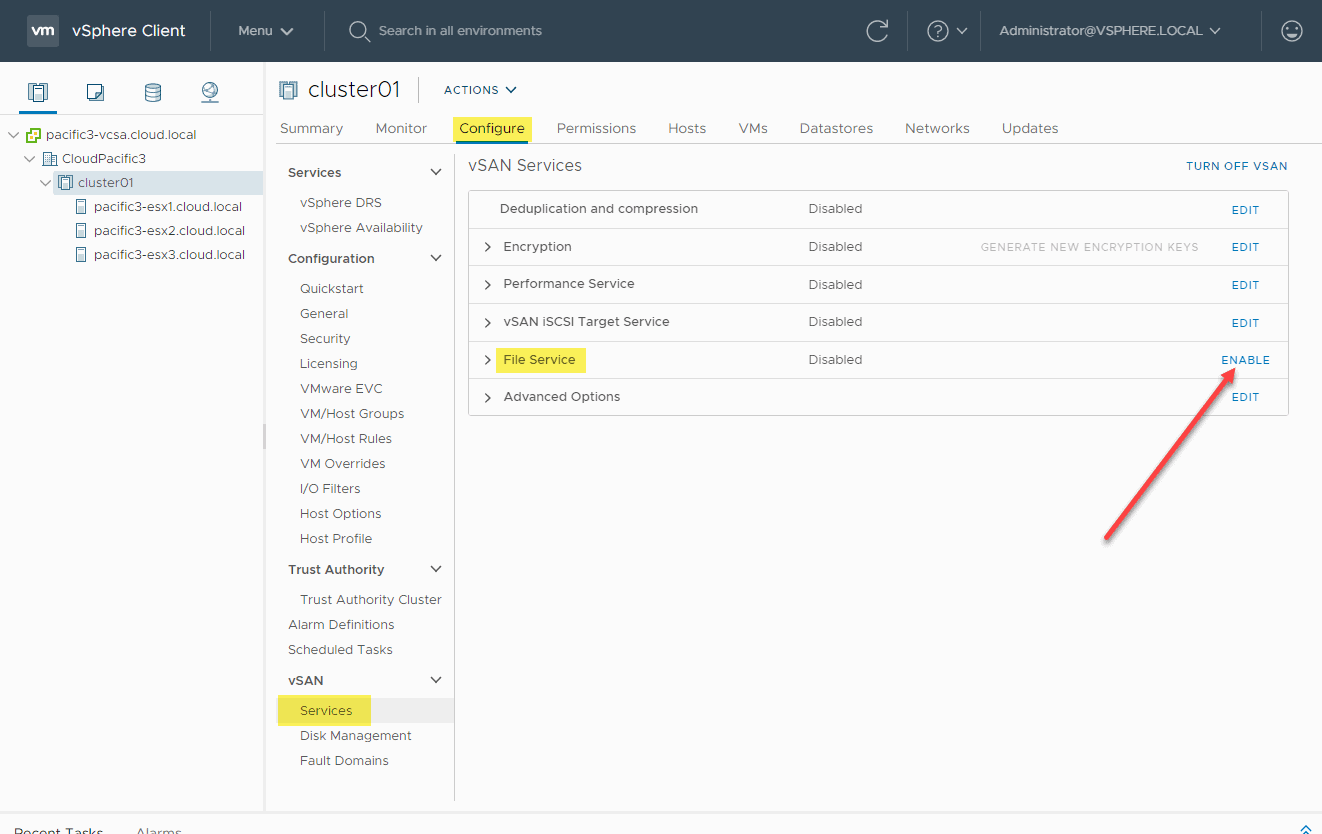This screenshot has height=834, width=1322.
Task: Edit the Performance Service
Action: 1245,285
